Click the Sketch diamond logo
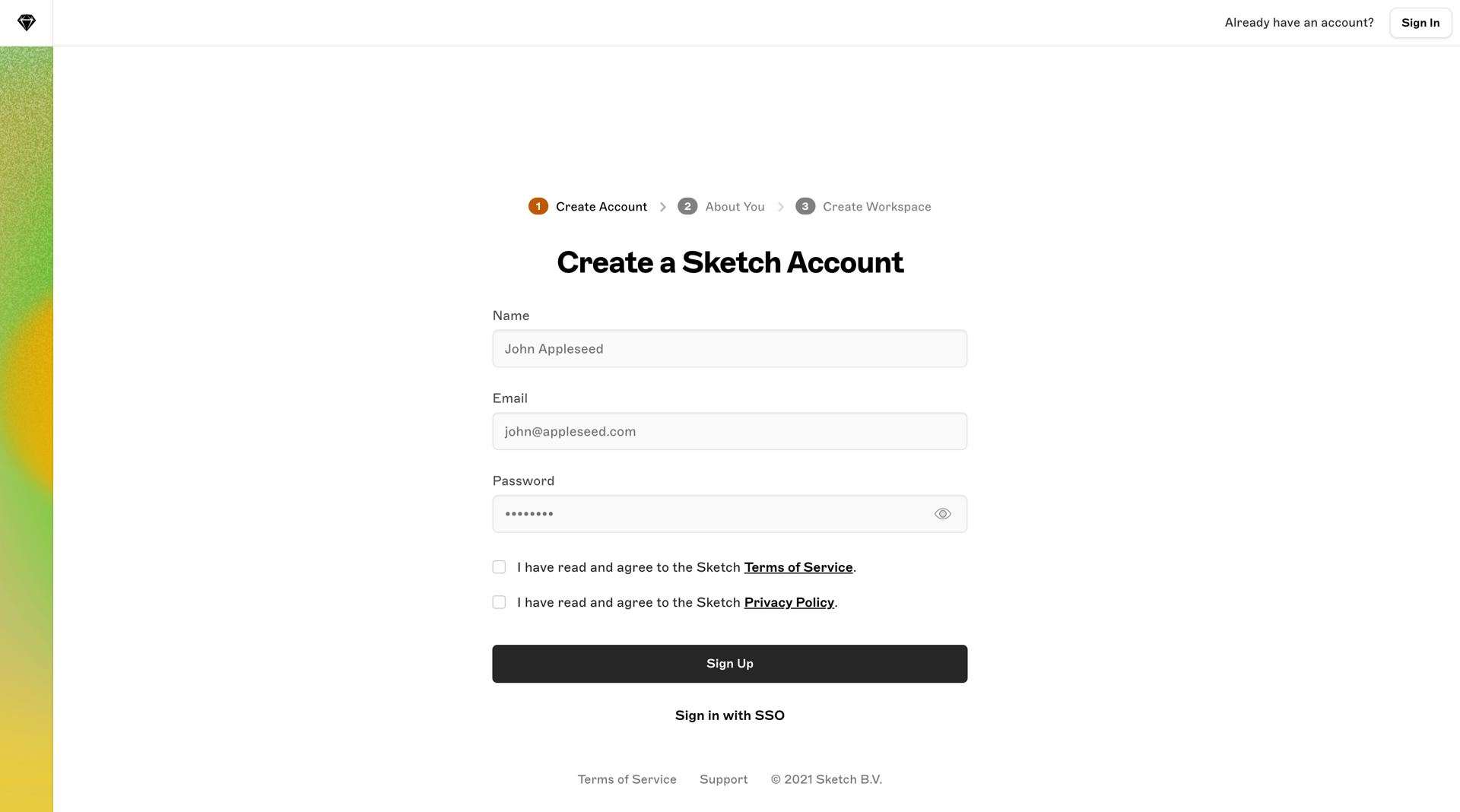This screenshot has height=812, width=1460. coord(26,22)
